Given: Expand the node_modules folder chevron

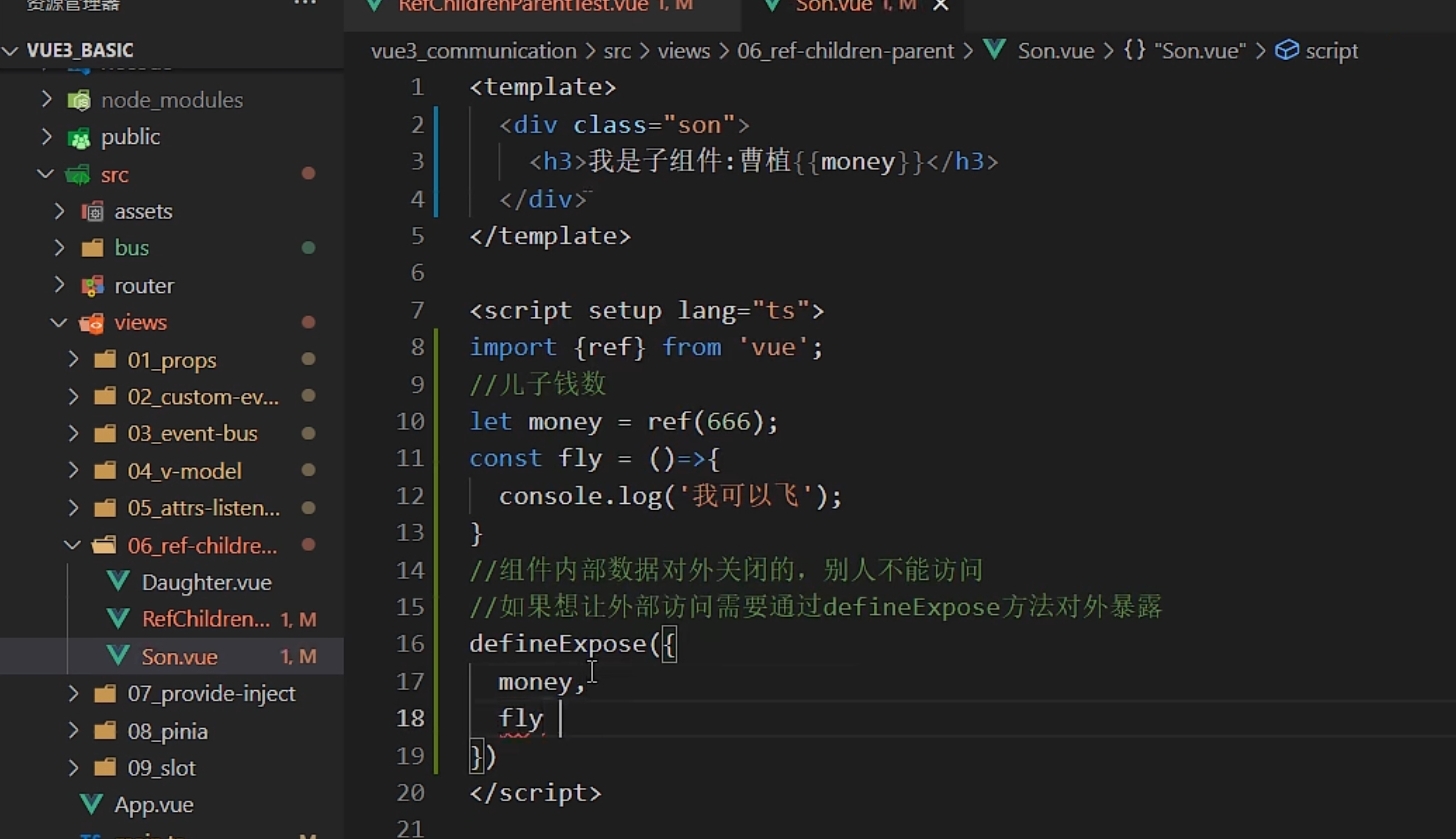Looking at the screenshot, I should (x=46, y=100).
